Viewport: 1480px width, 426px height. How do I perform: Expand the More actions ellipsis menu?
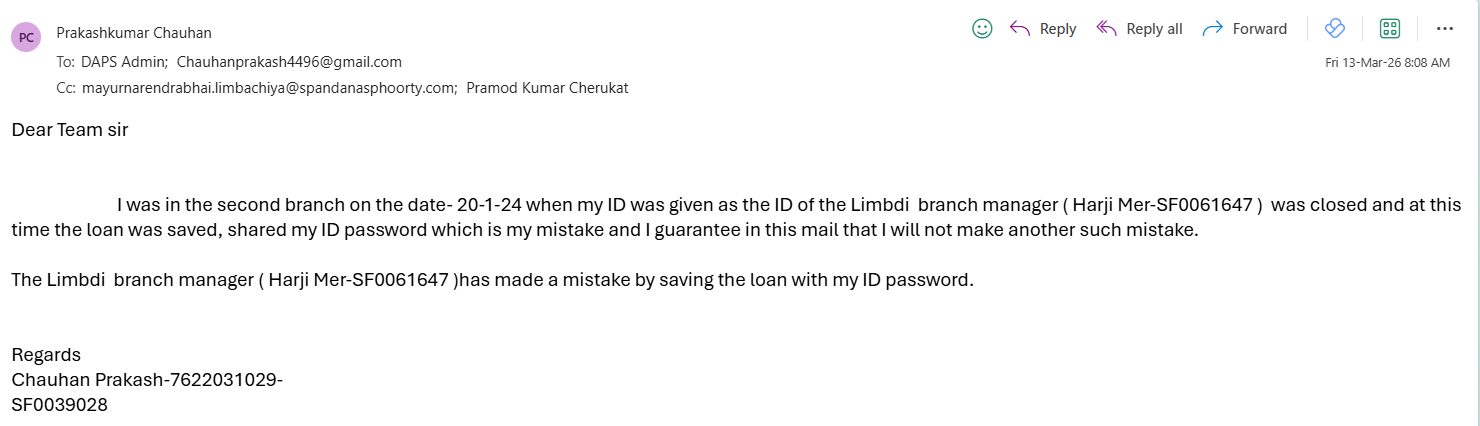[1445, 29]
